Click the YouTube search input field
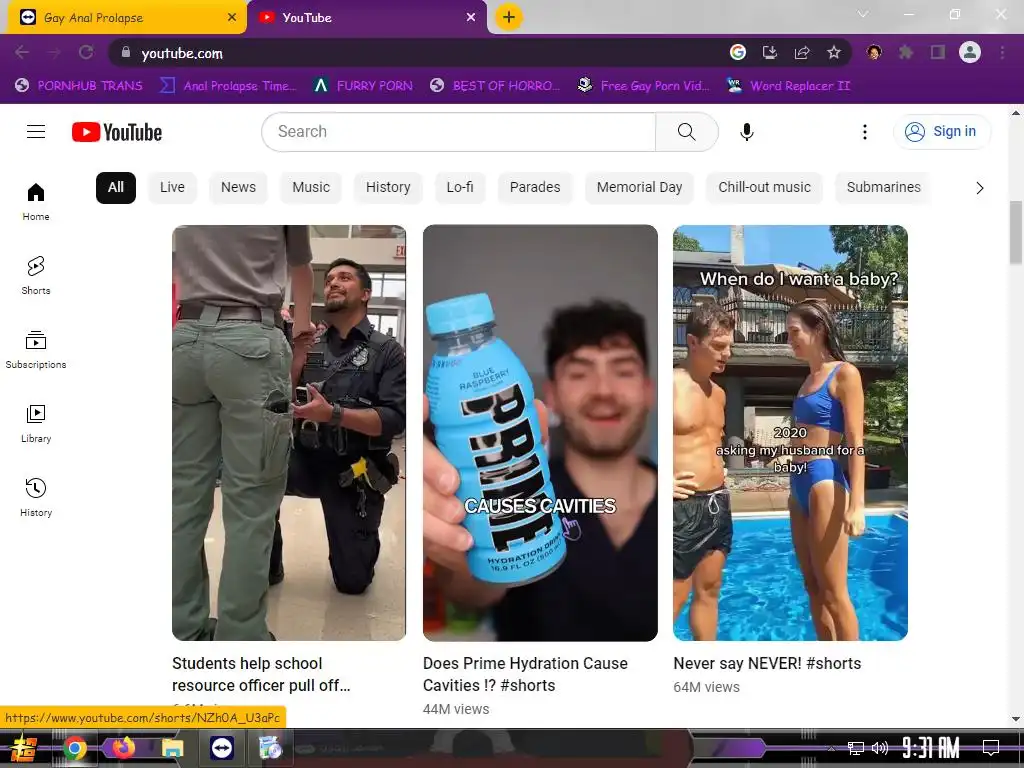Screen dimensions: 1024x768 tap(458, 132)
